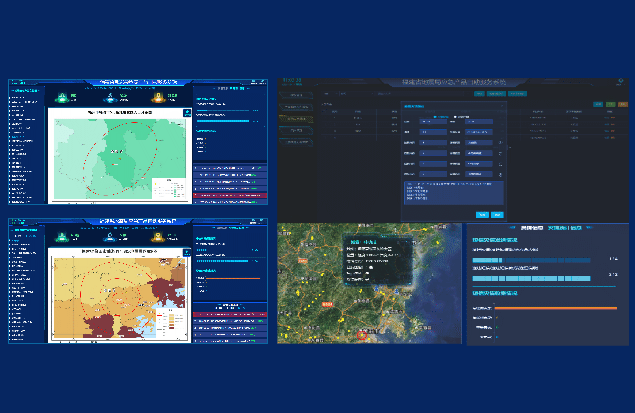Click gold glowing stat icon in brown-map dashboard
635x413 pixels.
(x=158, y=237)
